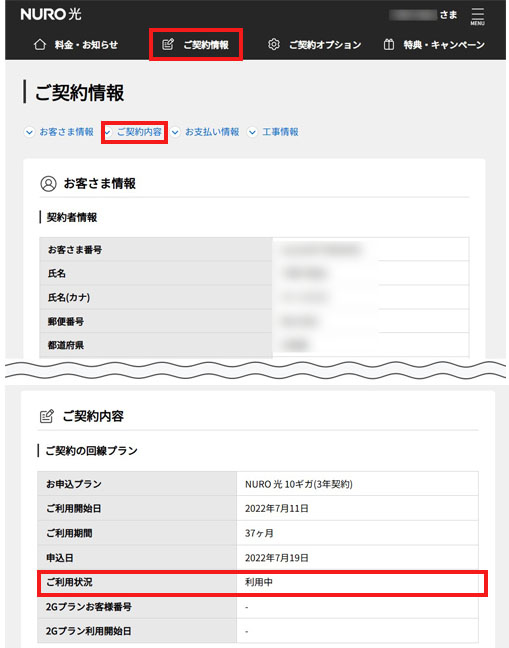Click the blurred account name さま
The image size is (509, 648).
(x=423, y=15)
